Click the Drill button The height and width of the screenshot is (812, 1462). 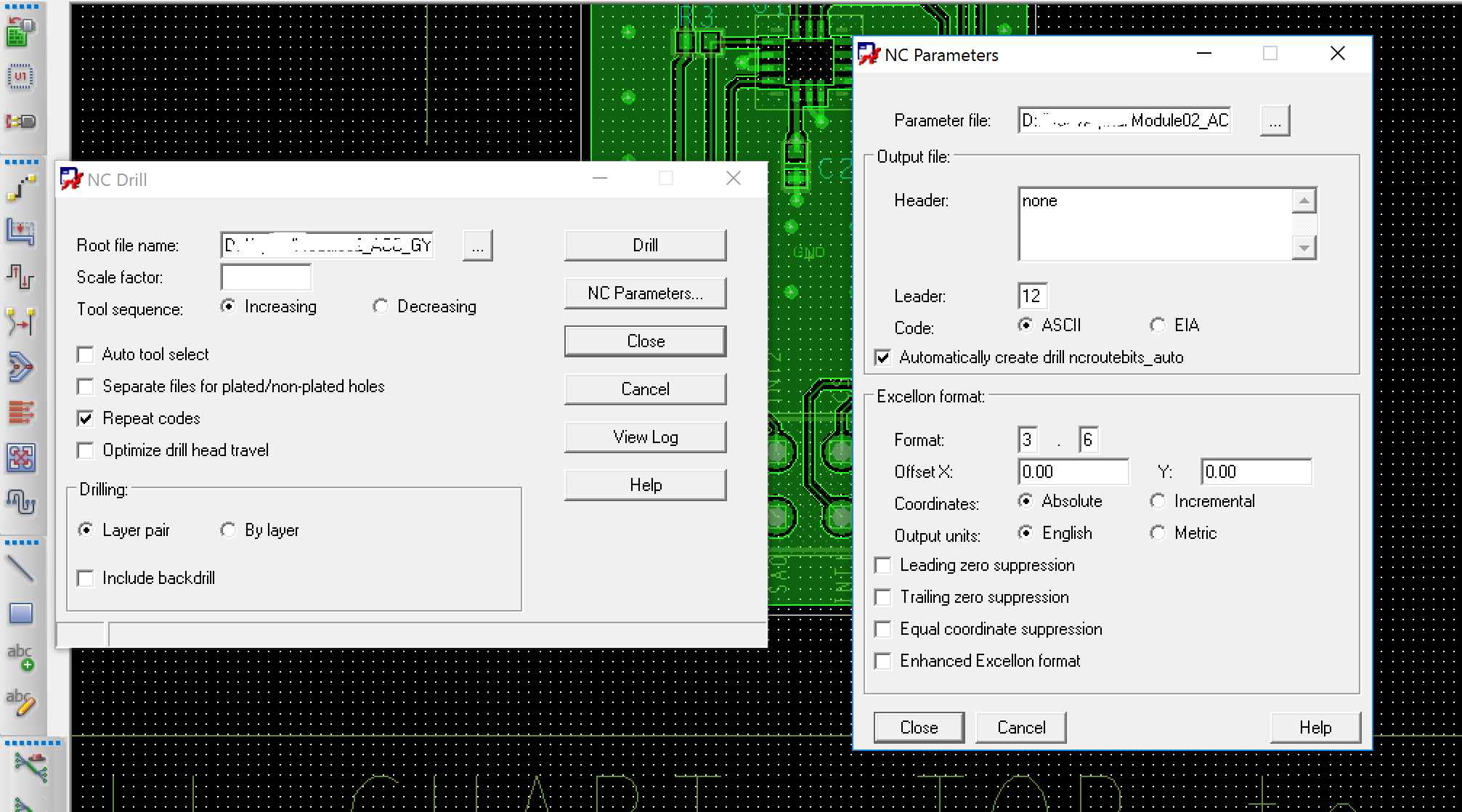[x=645, y=245]
